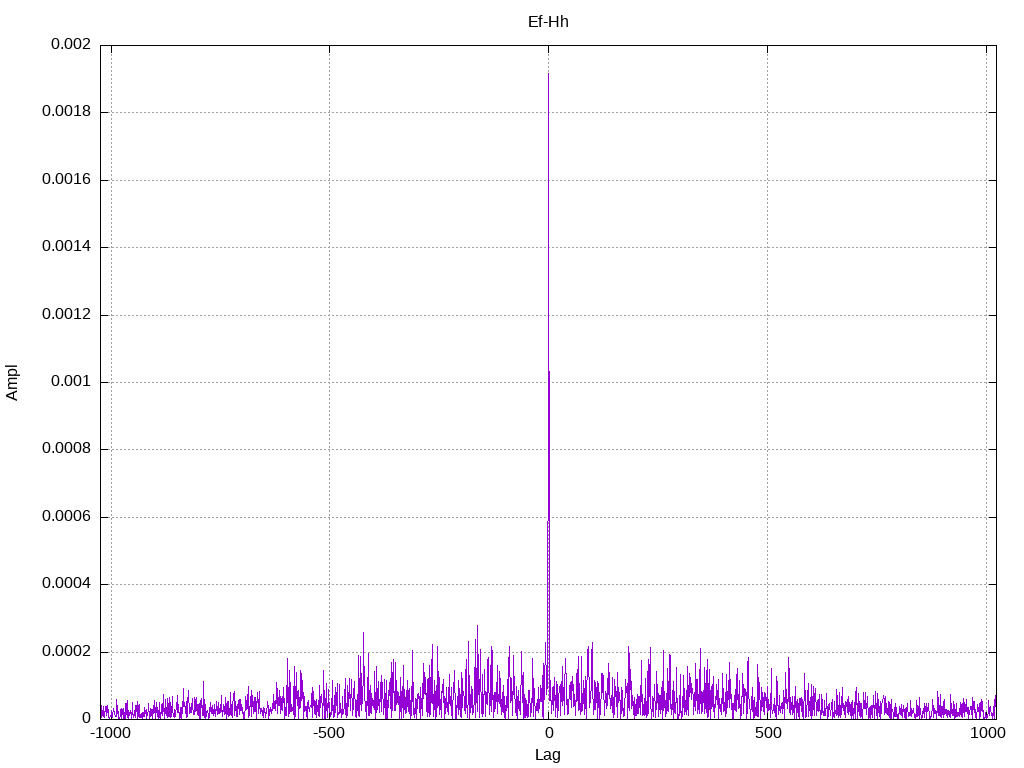Select the 1000 x-axis tick label
The height and width of the screenshot is (768, 1024).
987,734
